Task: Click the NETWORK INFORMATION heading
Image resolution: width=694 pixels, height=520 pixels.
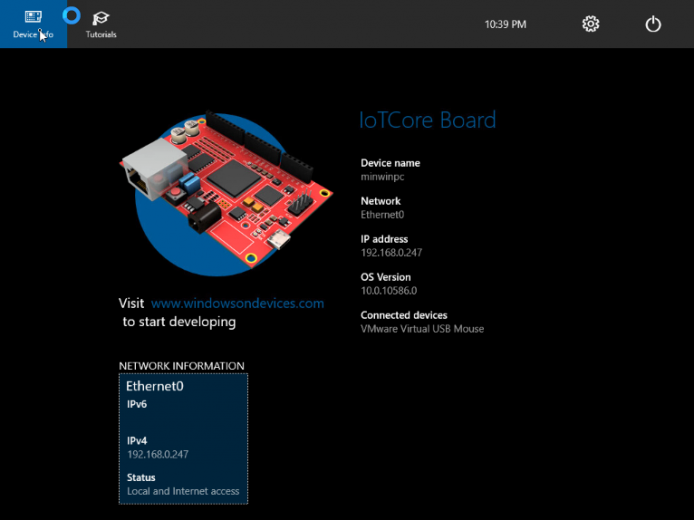Action: click(181, 366)
